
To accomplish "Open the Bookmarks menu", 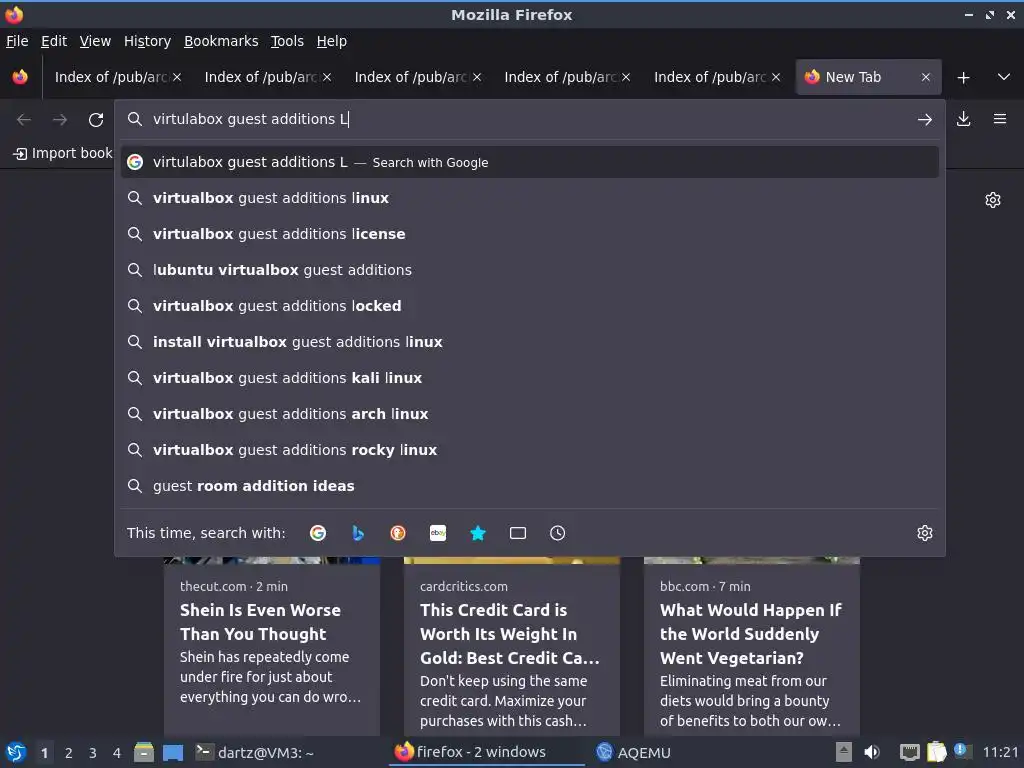I will coord(221,41).
